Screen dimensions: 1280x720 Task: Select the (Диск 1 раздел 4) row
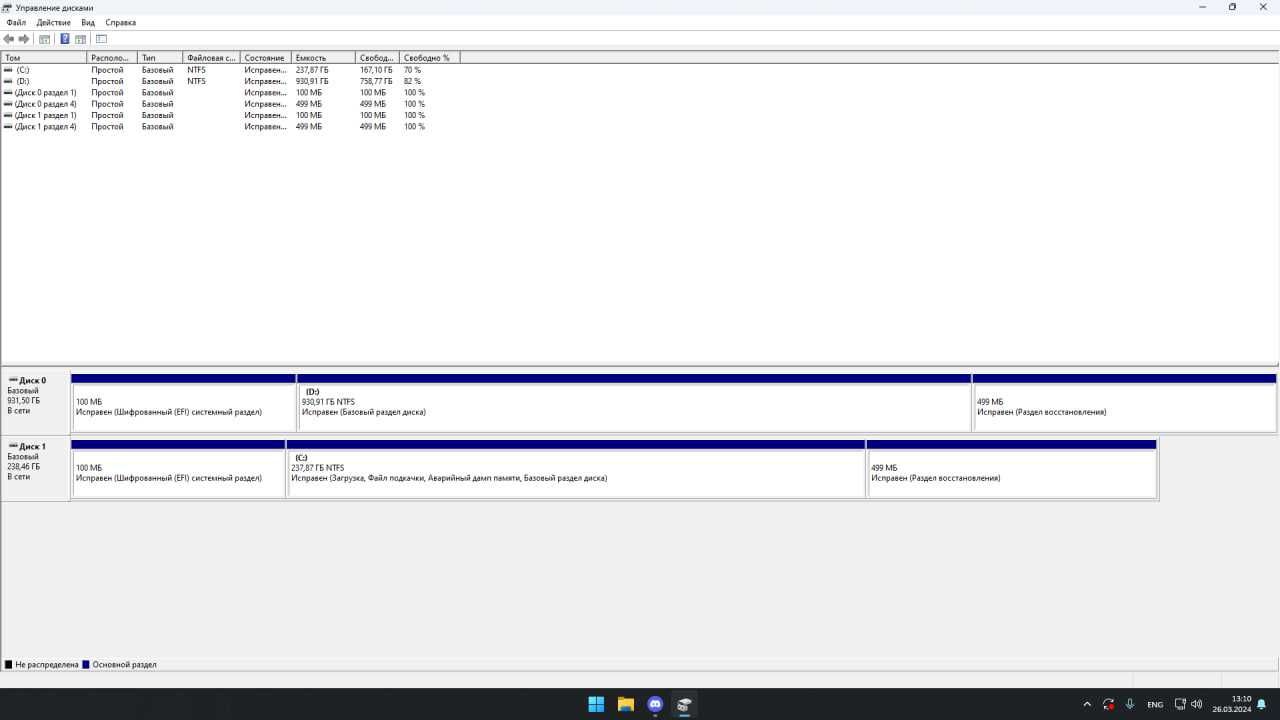(x=230, y=127)
